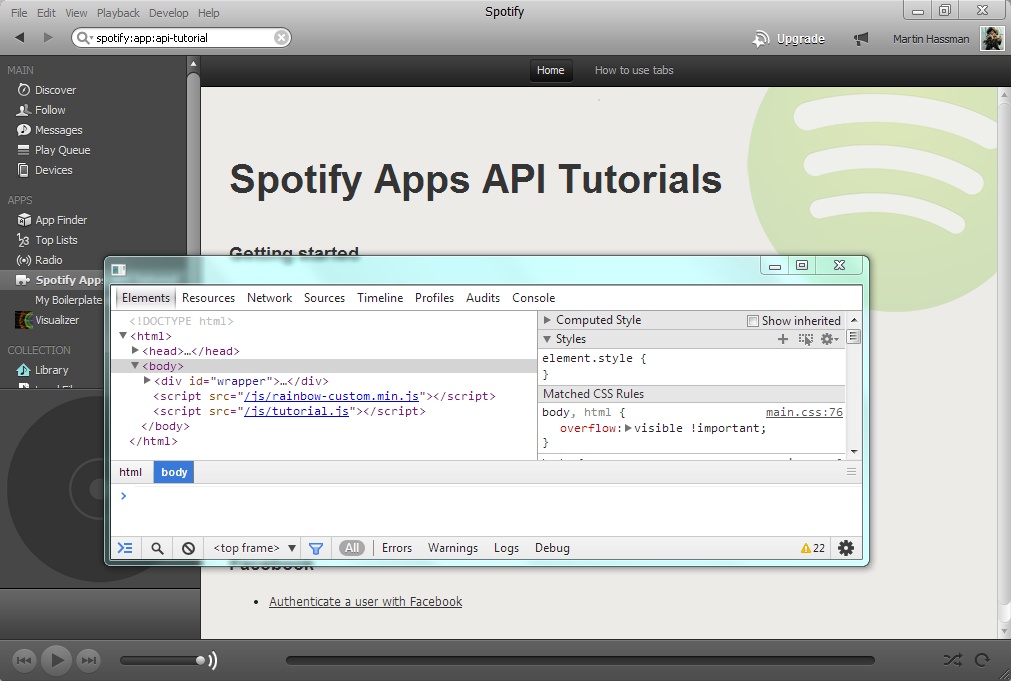The height and width of the screenshot is (681, 1011).
Task: Click the notifications megaphone icon
Action: pos(861,39)
